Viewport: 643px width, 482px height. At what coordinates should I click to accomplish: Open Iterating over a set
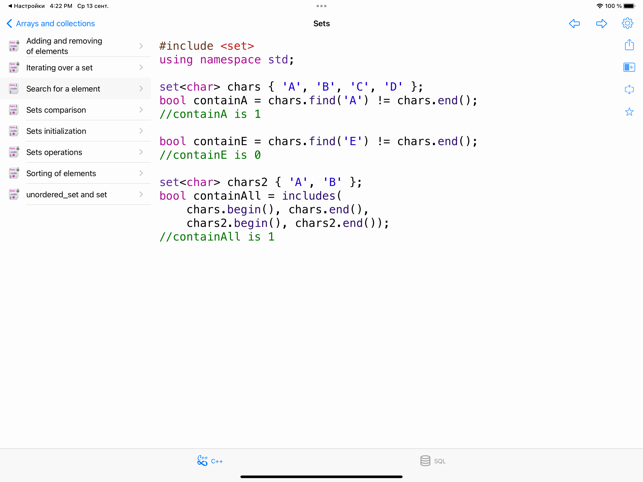tap(76, 67)
